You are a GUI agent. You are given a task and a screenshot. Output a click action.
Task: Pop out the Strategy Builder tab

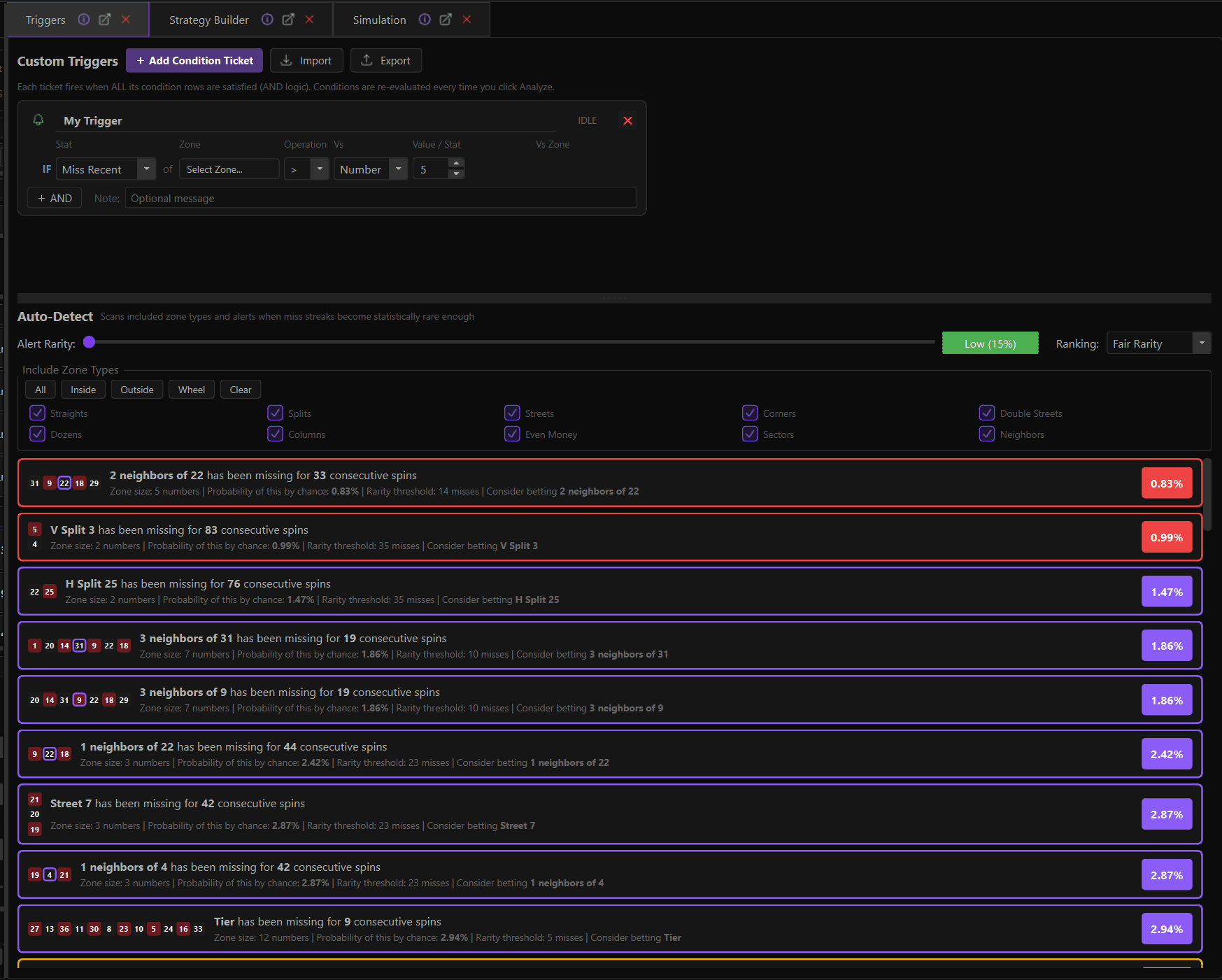point(288,20)
